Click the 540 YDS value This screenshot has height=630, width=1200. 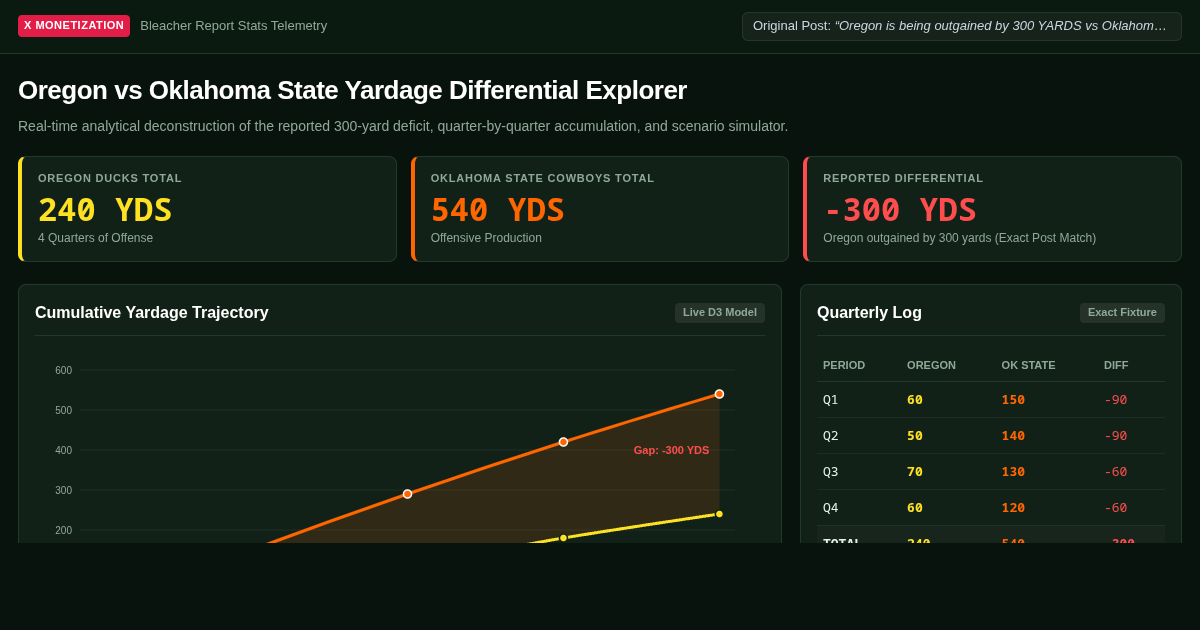pyautogui.click(x=498, y=210)
